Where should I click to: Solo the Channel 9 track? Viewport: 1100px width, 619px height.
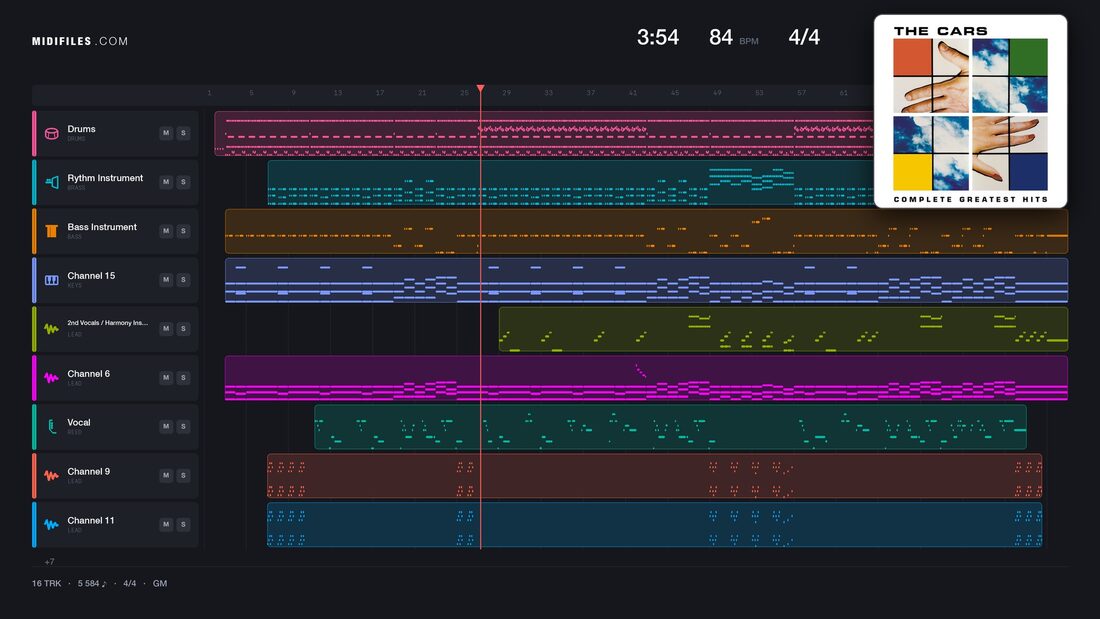[183, 475]
